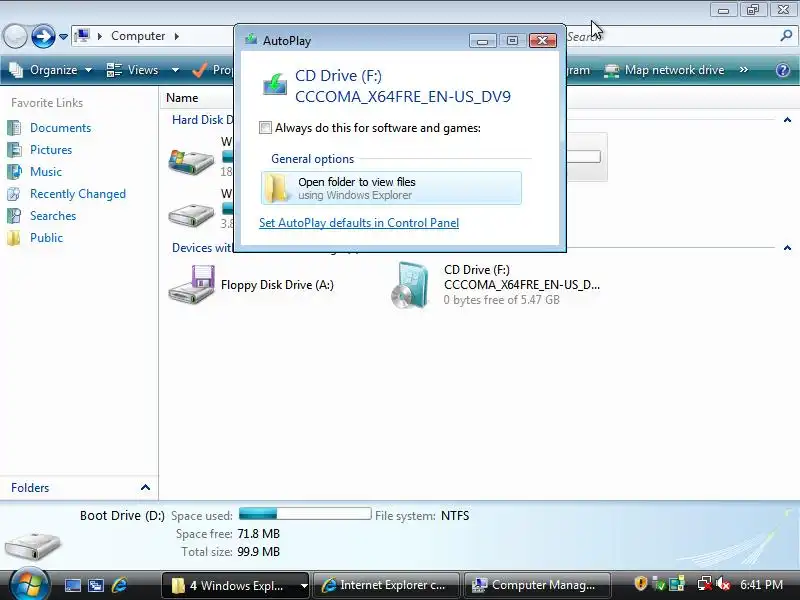The image size is (800, 600).
Task: Open Music favorite link
Action: coord(46,172)
